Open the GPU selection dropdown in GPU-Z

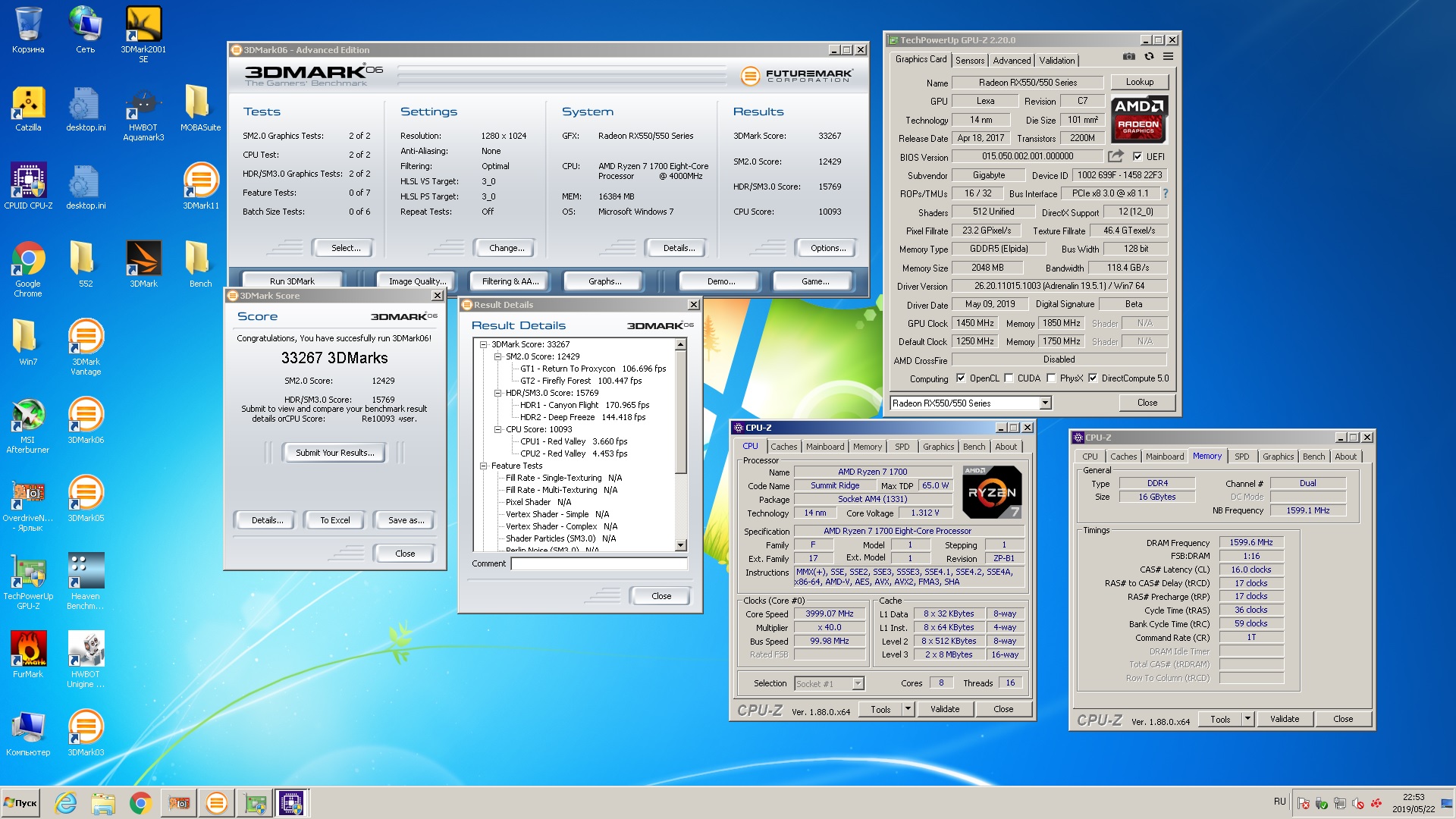click(1046, 403)
